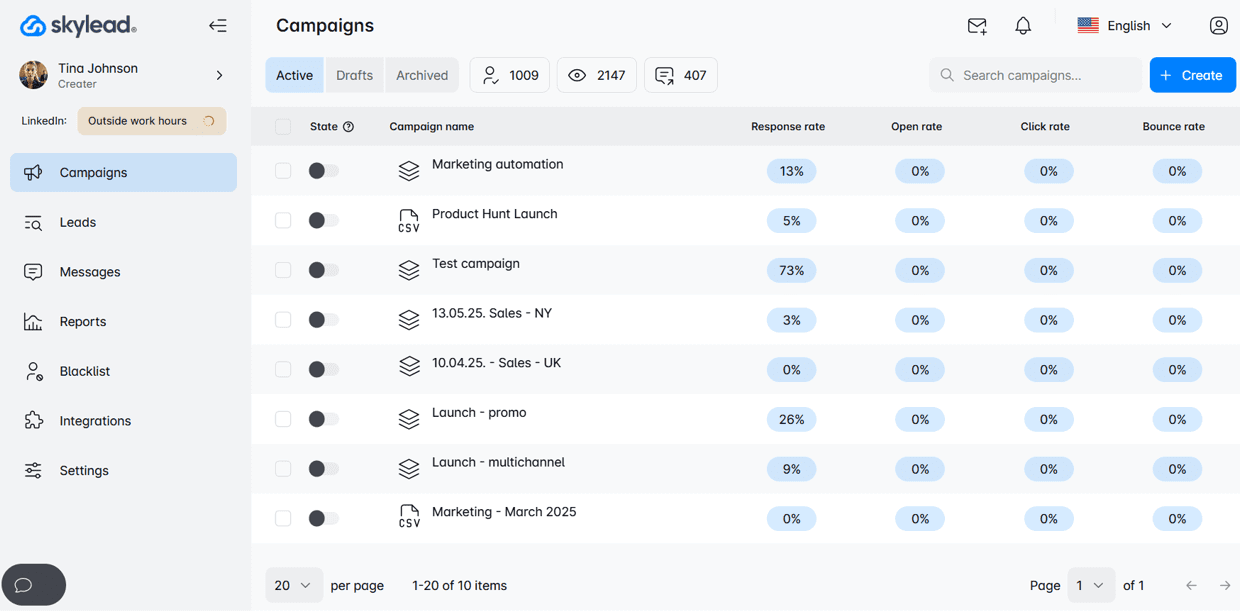
Task: Toggle the state switch for Marketing automation campaign
Action: (x=322, y=170)
